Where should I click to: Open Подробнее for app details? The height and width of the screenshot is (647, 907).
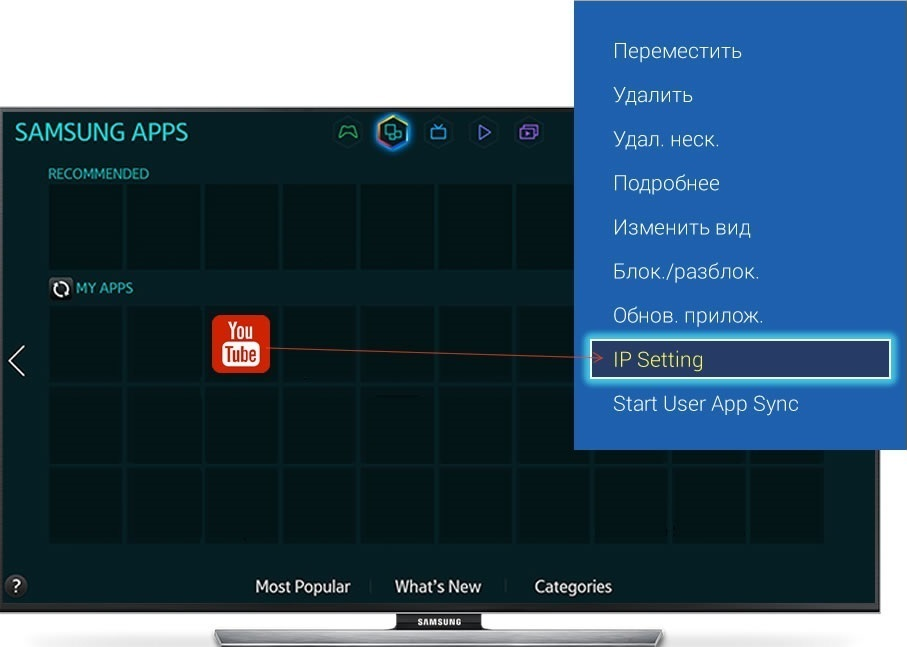click(x=666, y=183)
